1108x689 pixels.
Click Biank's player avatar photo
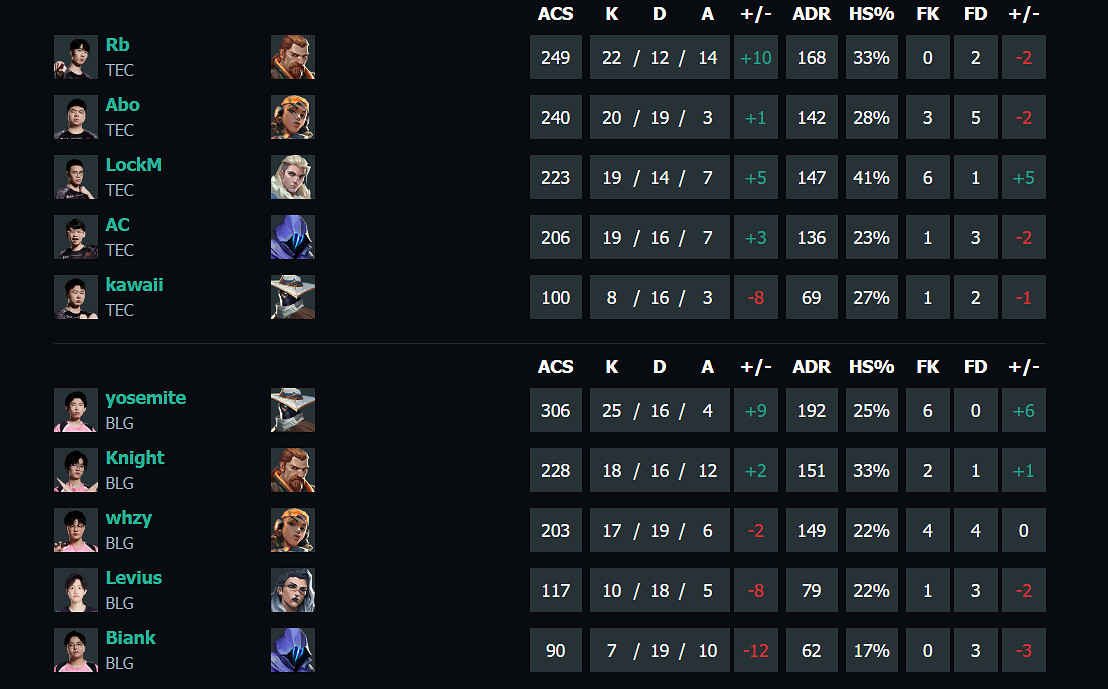point(76,650)
